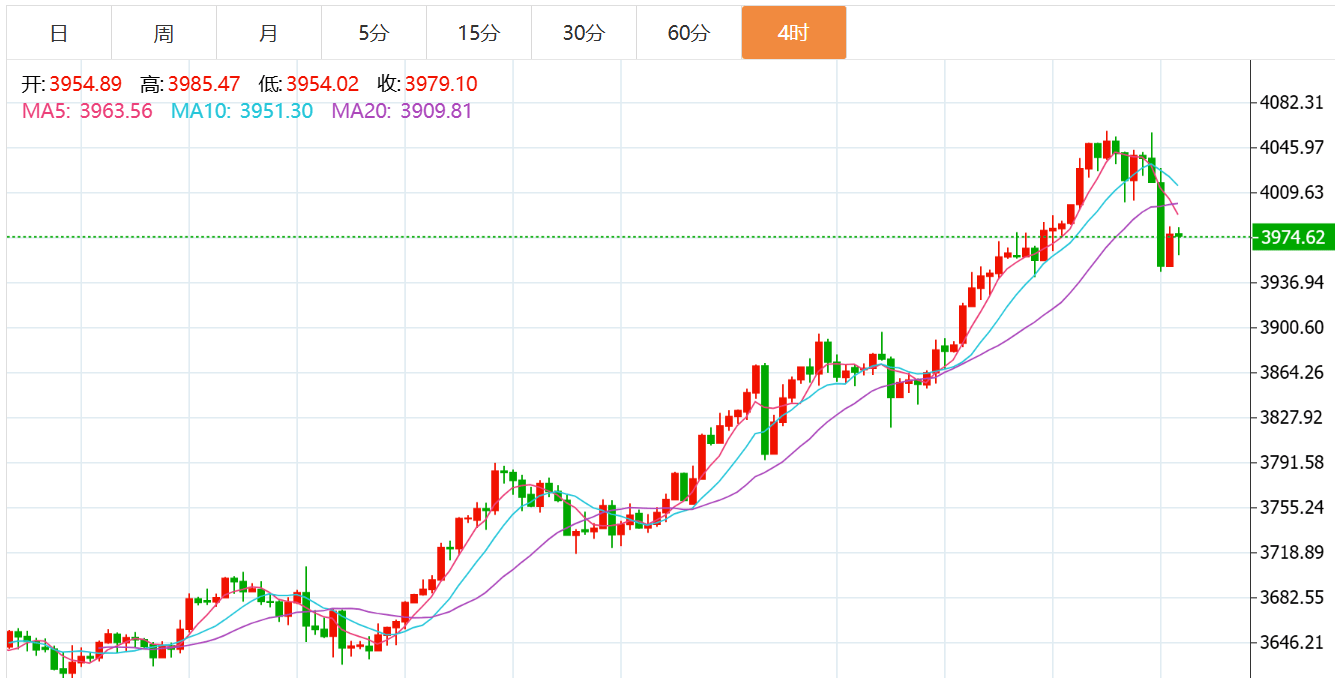Select the low price value 3954.02
This screenshot has height=678, width=1335.
pos(322,84)
